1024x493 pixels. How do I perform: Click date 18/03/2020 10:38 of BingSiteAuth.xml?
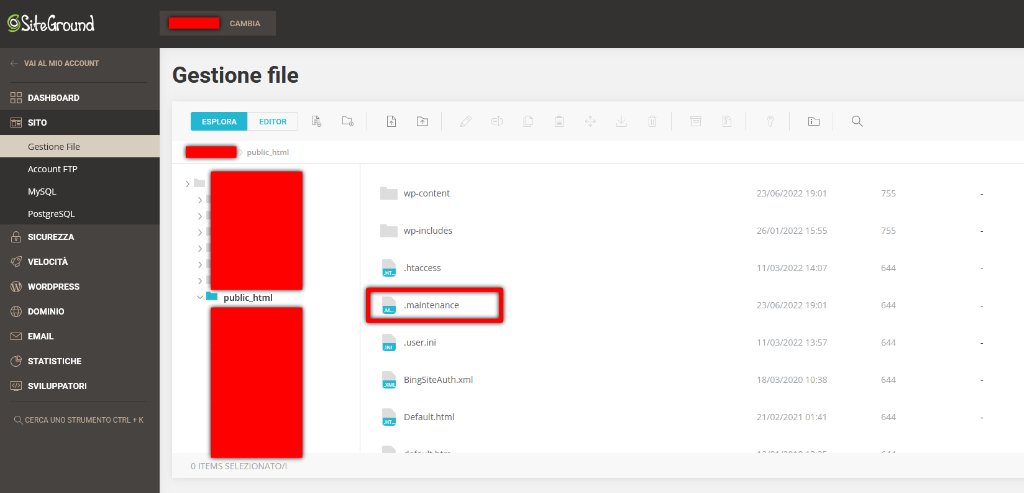792,379
